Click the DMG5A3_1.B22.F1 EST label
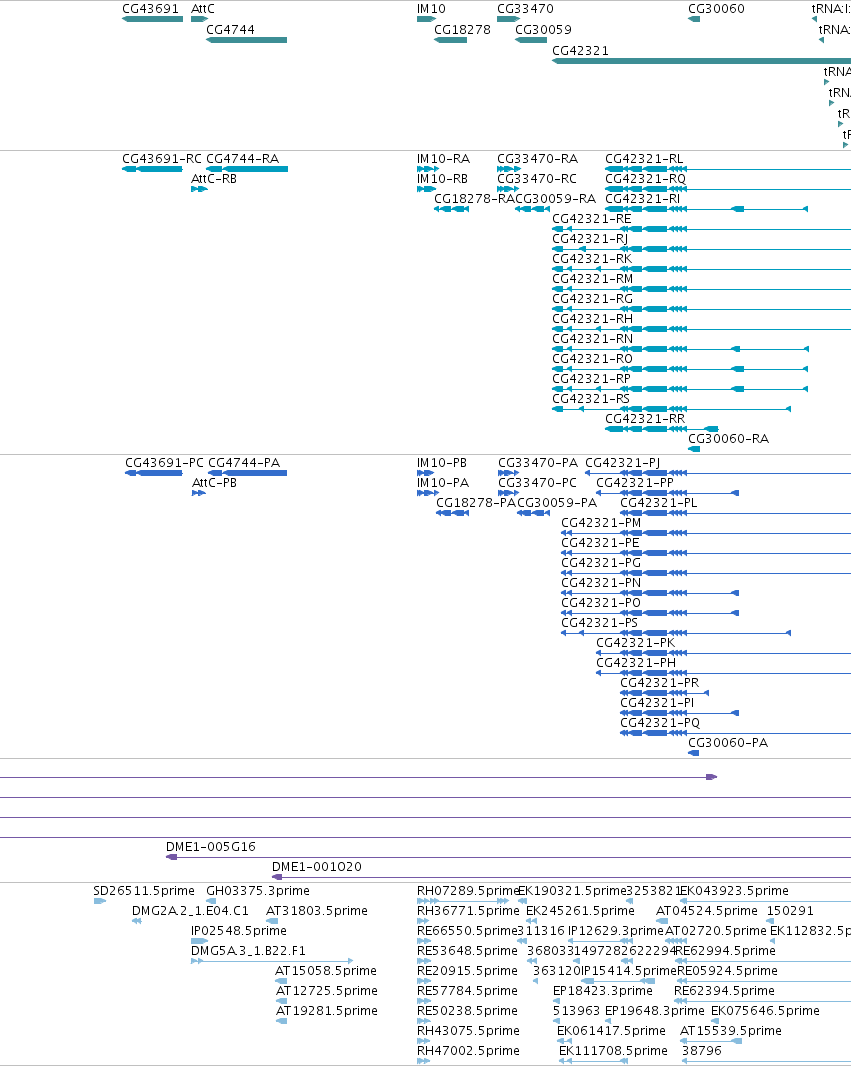The height and width of the screenshot is (1066, 851). 248,951
